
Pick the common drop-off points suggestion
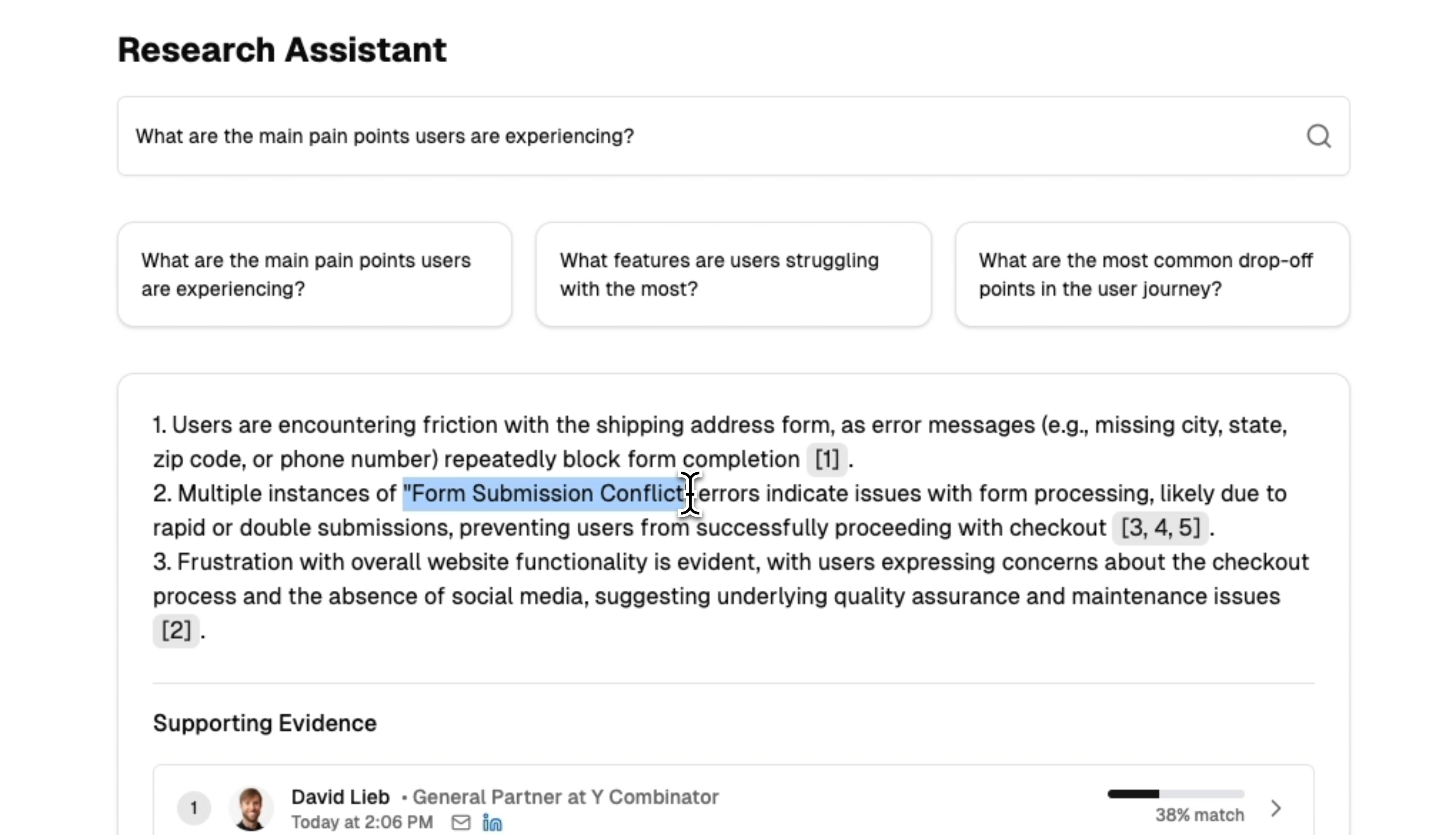(x=1151, y=275)
